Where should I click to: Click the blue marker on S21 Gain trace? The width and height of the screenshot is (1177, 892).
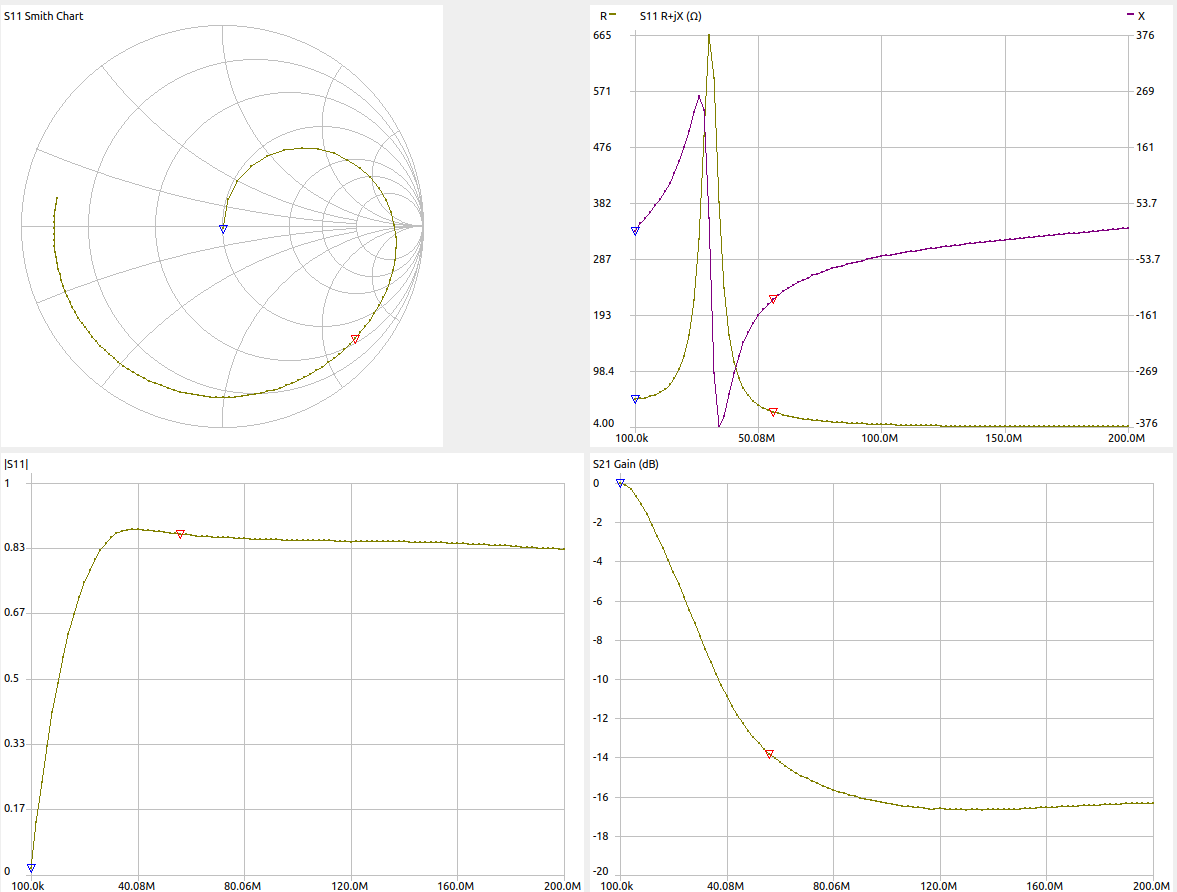[x=620, y=483]
